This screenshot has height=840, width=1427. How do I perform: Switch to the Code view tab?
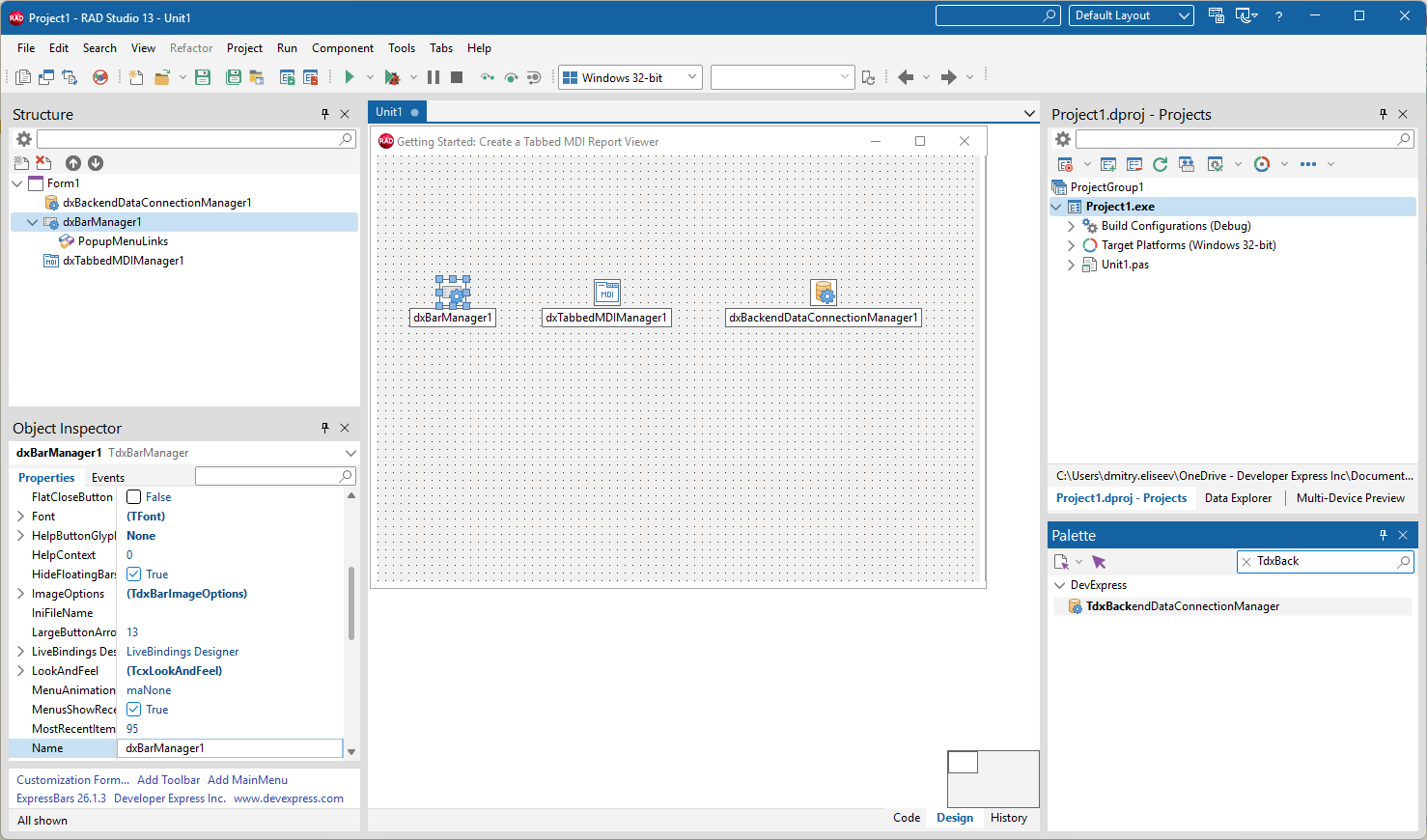[907, 818]
